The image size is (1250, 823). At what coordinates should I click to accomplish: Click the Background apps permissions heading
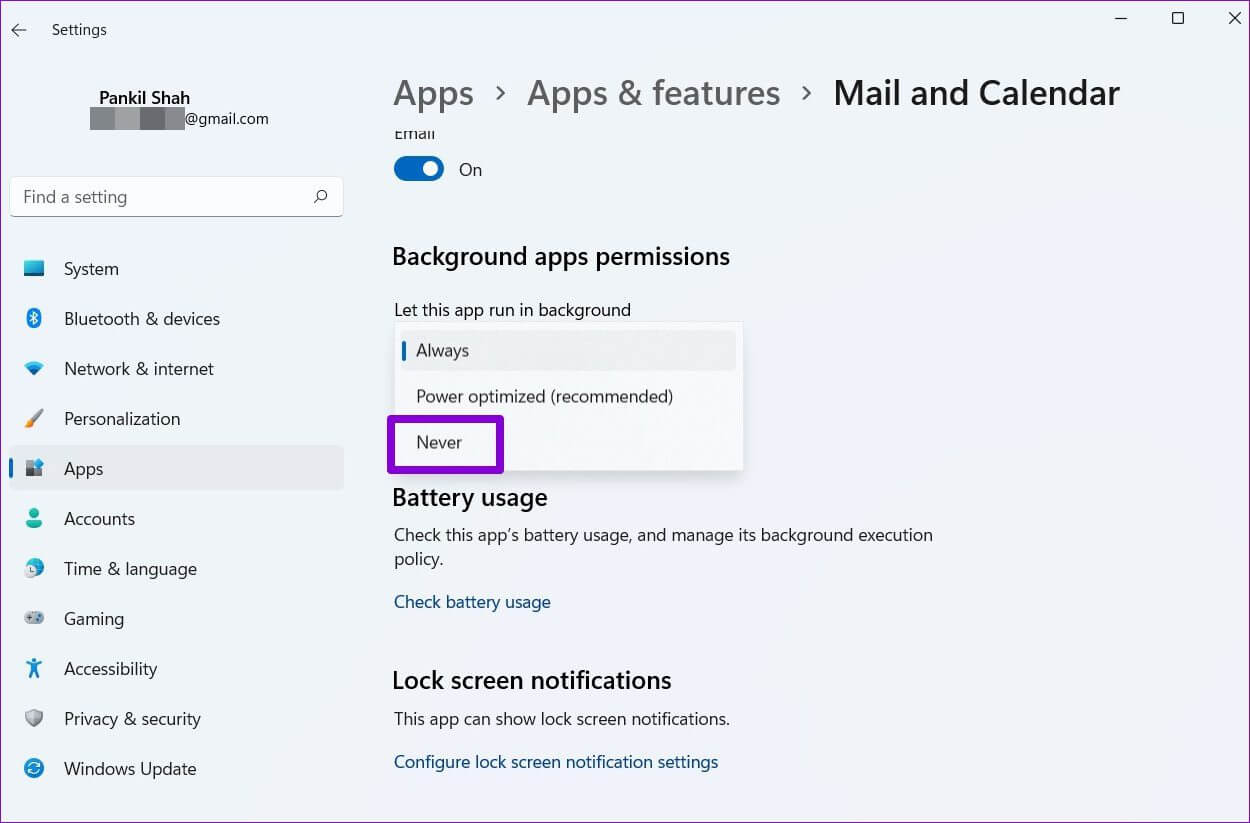[561, 257]
